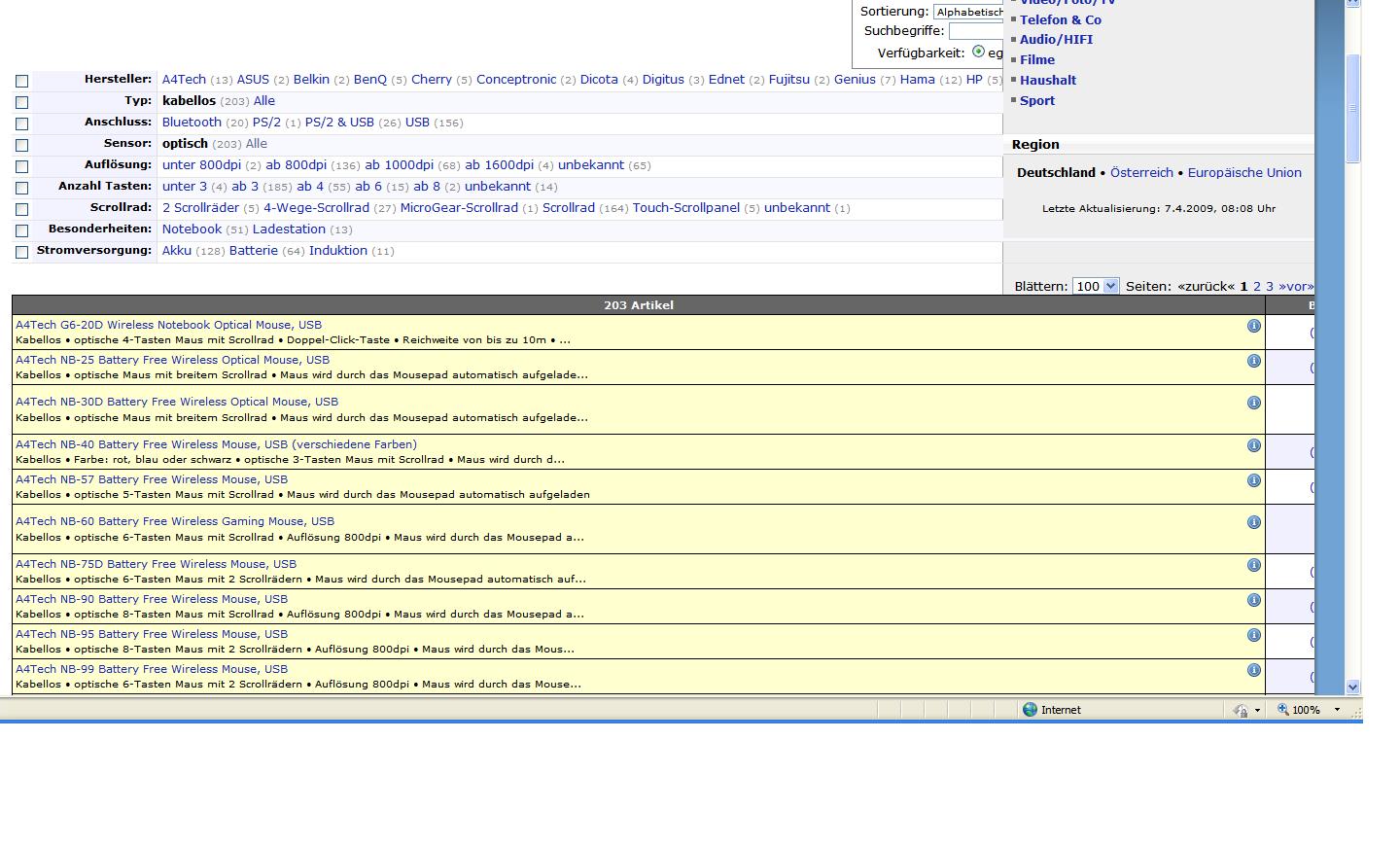The width and height of the screenshot is (1400, 846).
Task: Open A4Tech G6-20D Wireless Notebook Optical Mouse
Action: (168, 325)
